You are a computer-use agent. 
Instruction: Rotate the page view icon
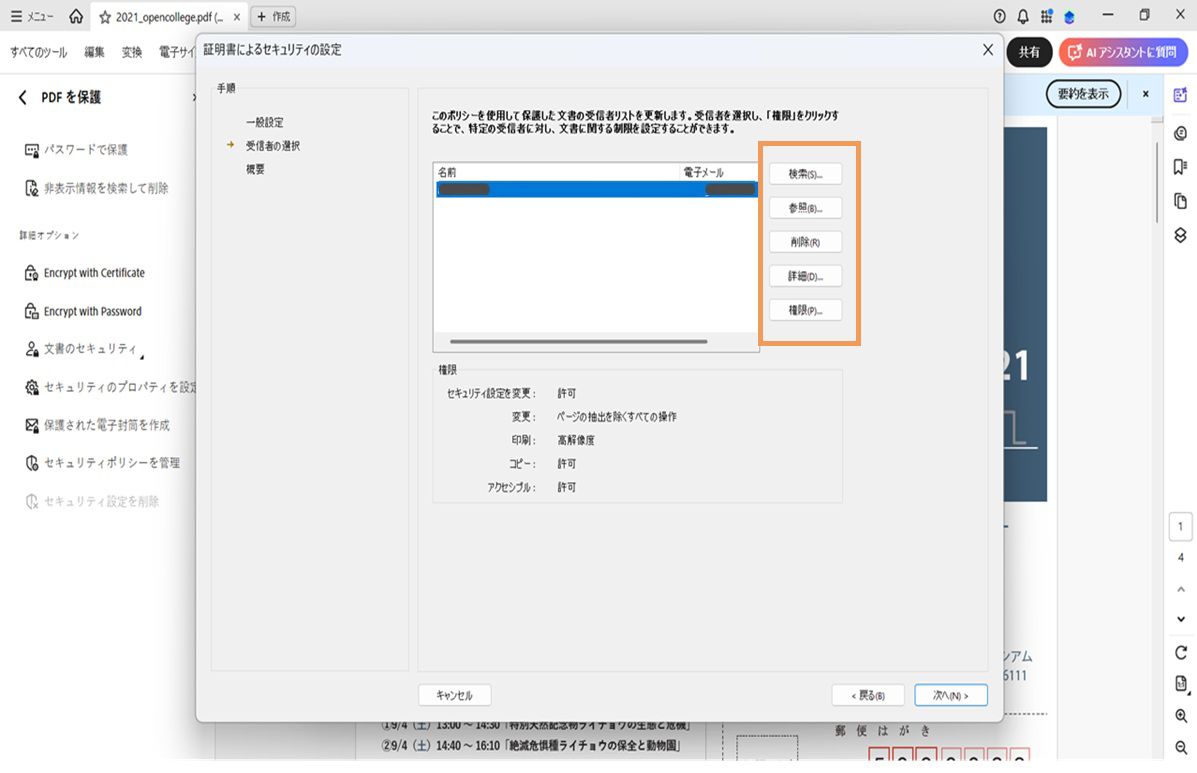(x=1181, y=652)
